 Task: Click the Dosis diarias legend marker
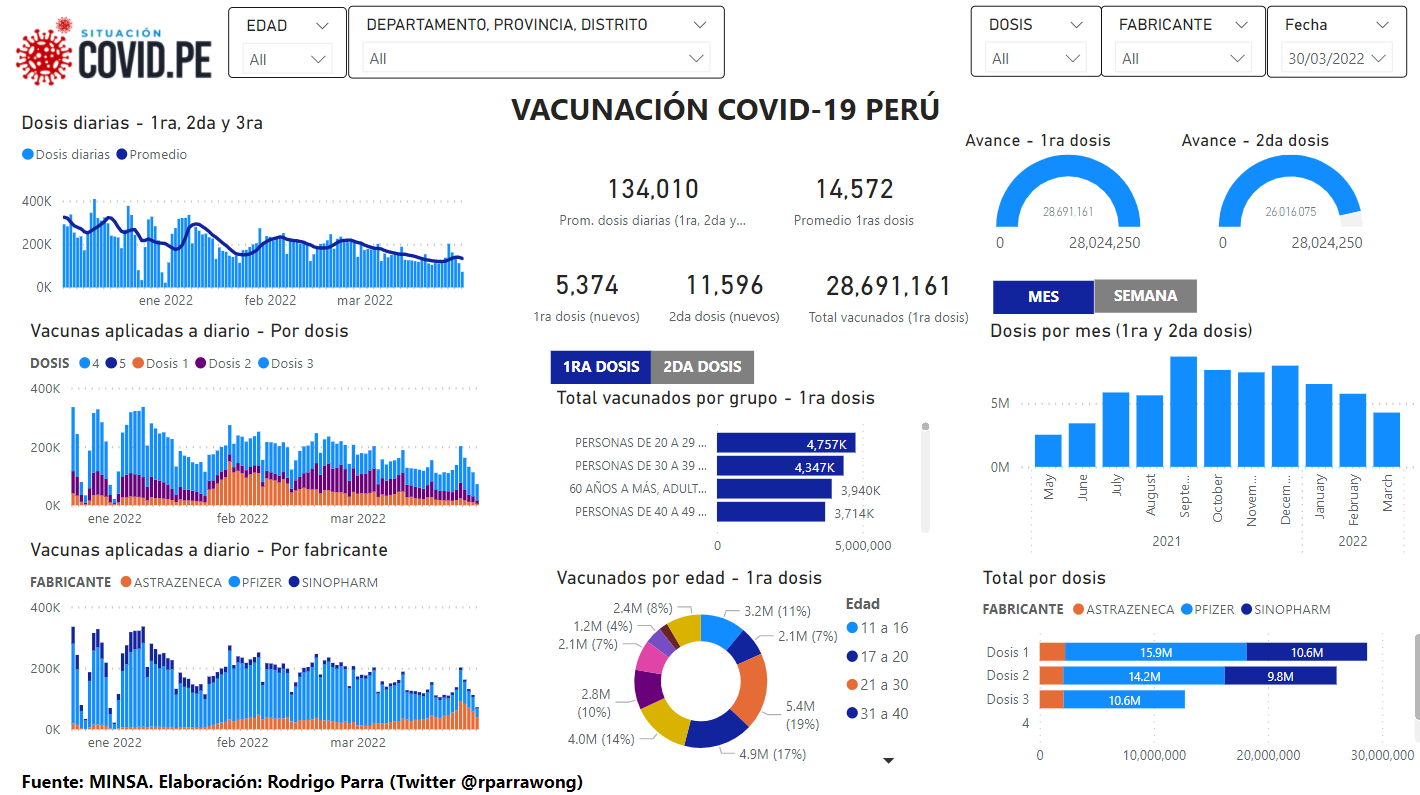click(28, 155)
